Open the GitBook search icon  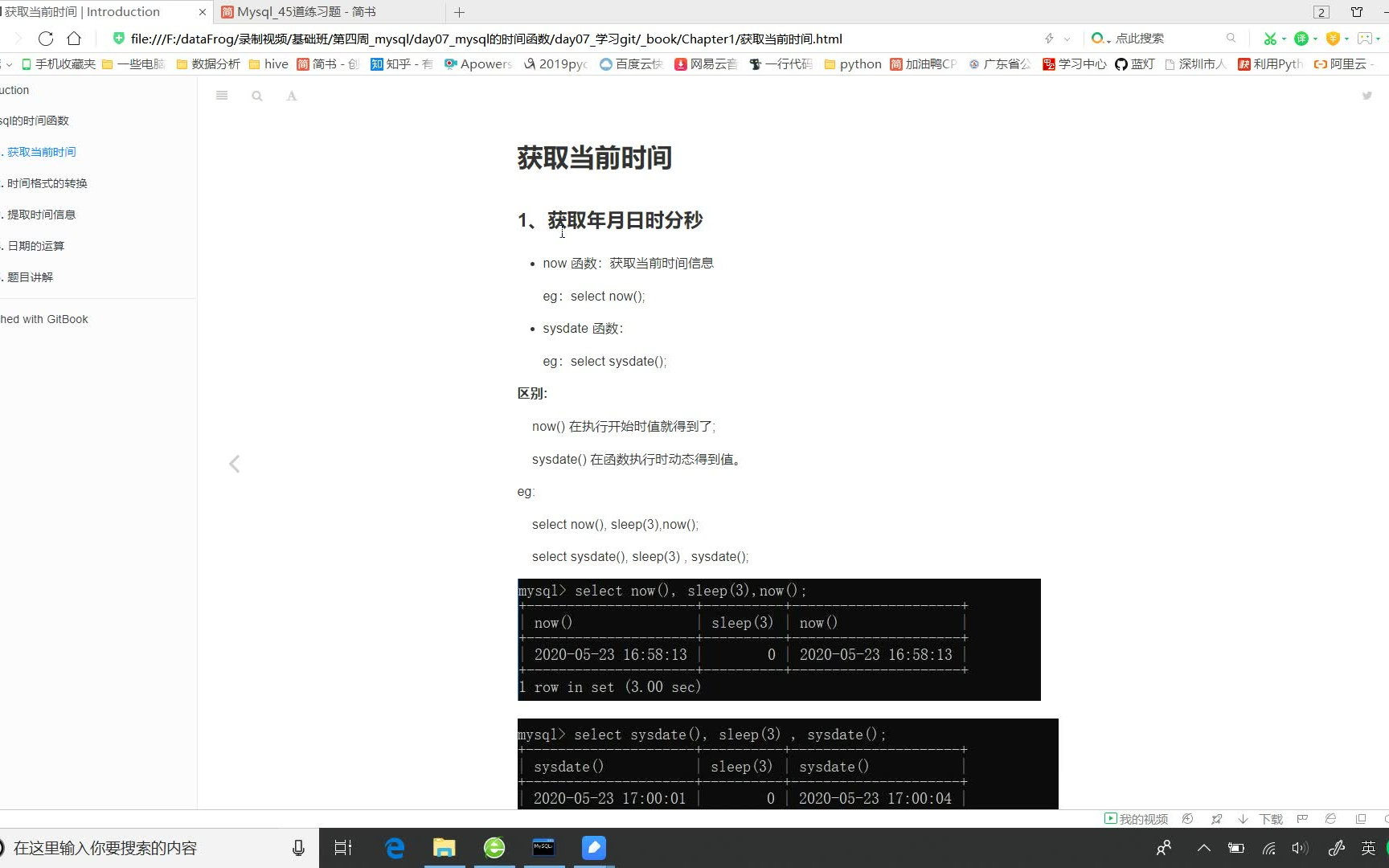(257, 96)
